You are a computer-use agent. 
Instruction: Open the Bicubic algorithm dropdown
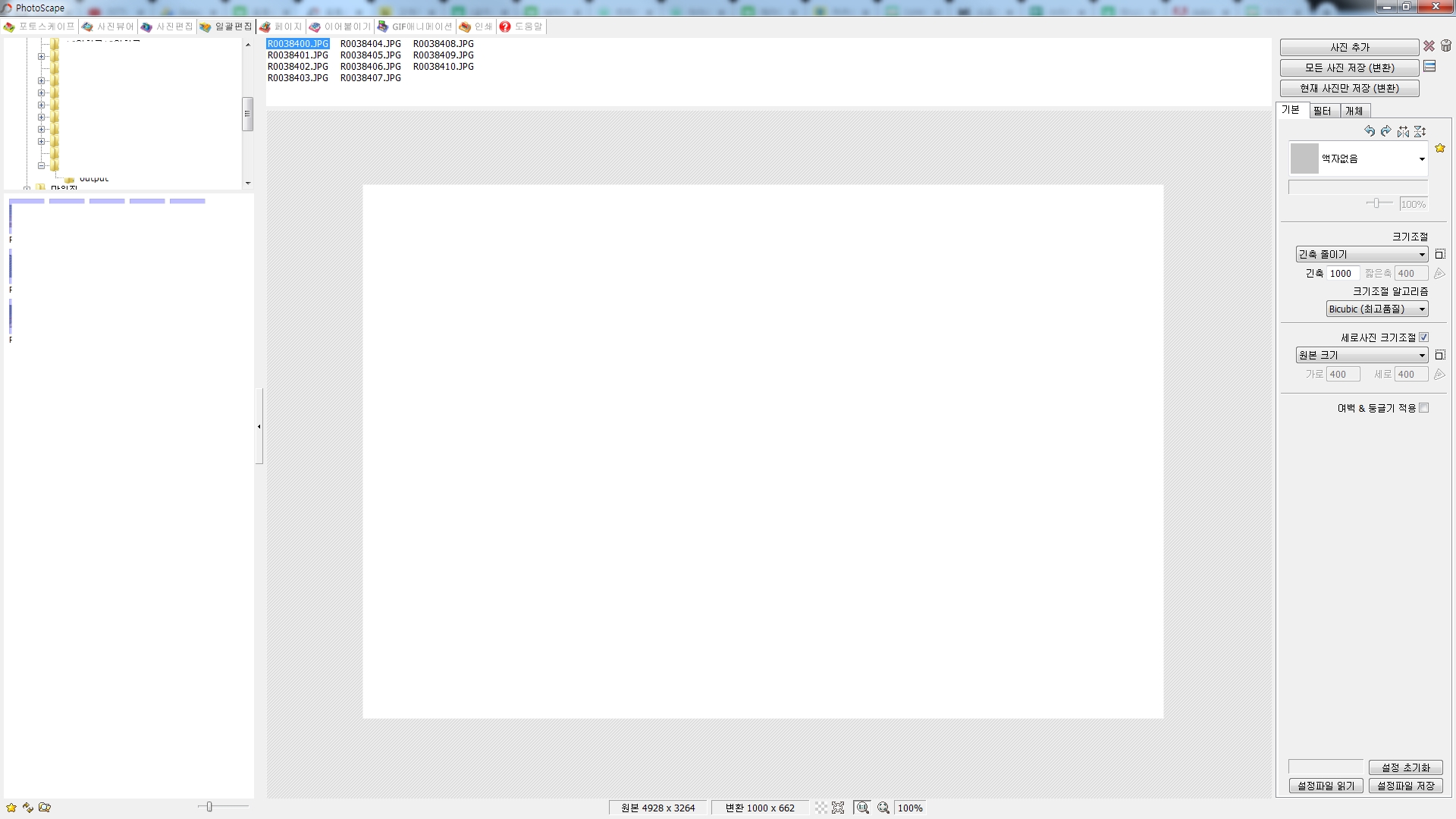(x=1377, y=309)
